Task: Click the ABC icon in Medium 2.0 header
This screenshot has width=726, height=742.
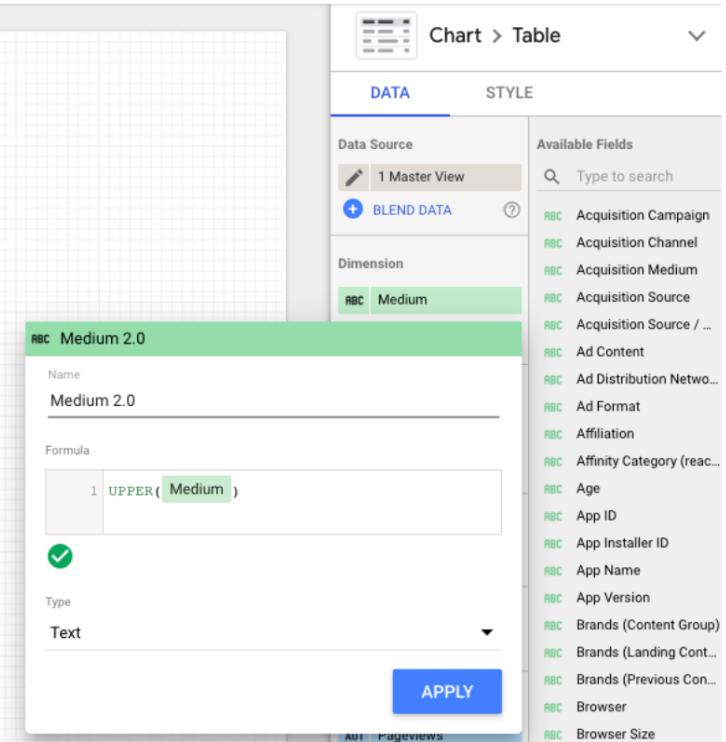Action: tap(42, 340)
